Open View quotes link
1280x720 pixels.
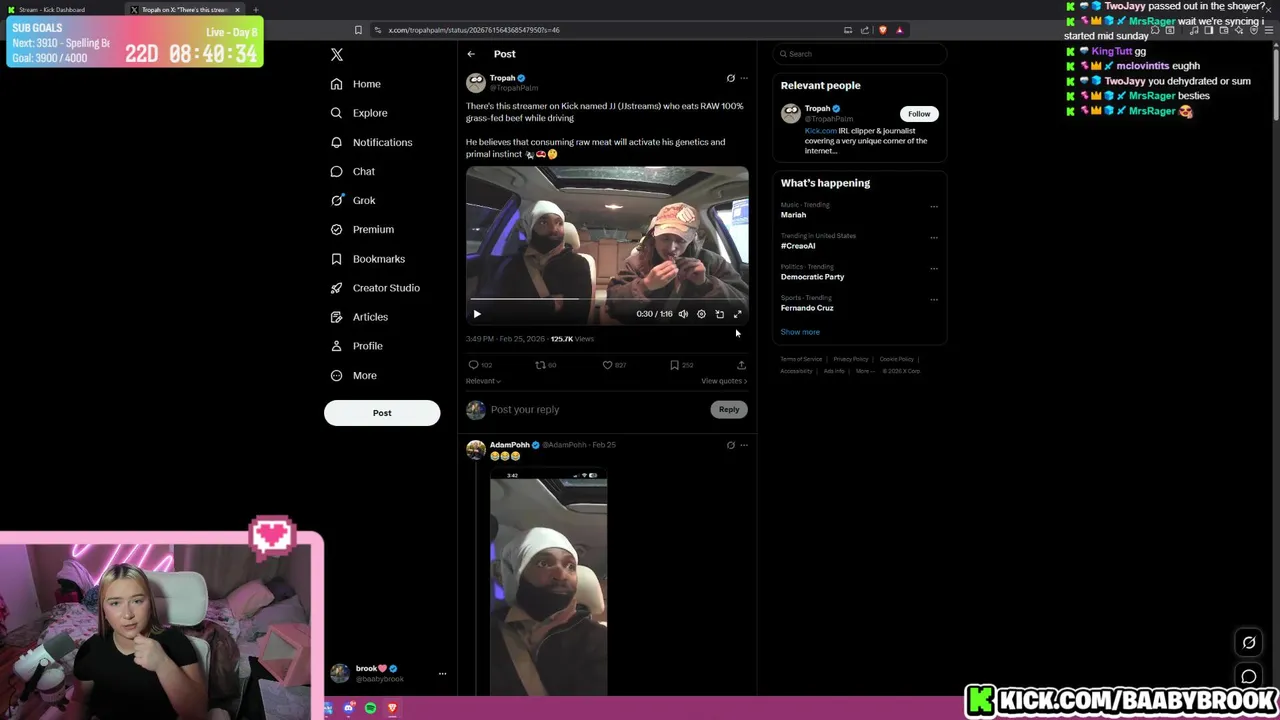point(724,381)
